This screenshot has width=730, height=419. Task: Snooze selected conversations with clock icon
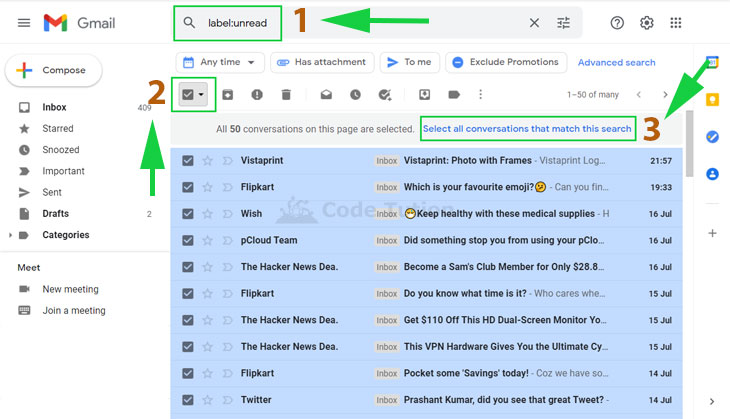pos(355,95)
